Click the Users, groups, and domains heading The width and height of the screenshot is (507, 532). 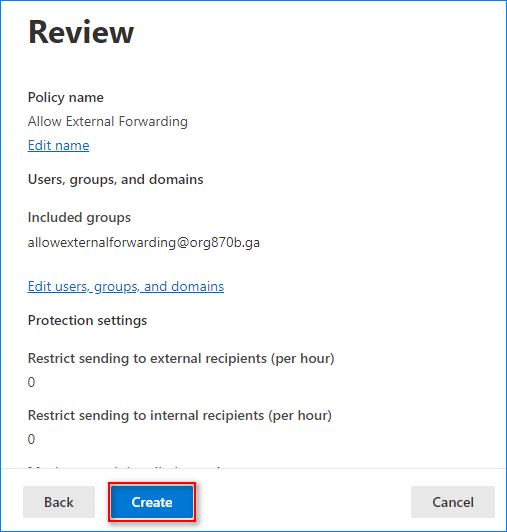click(x=115, y=179)
